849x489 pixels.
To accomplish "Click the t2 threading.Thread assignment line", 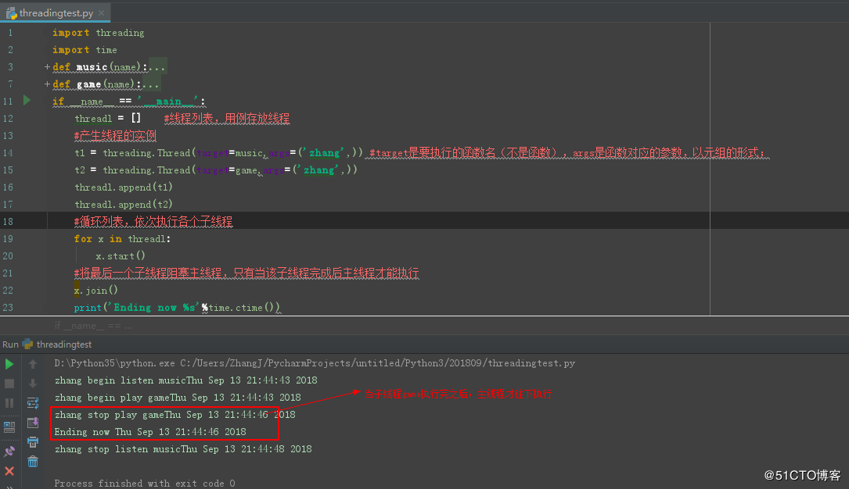I will tap(215, 170).
